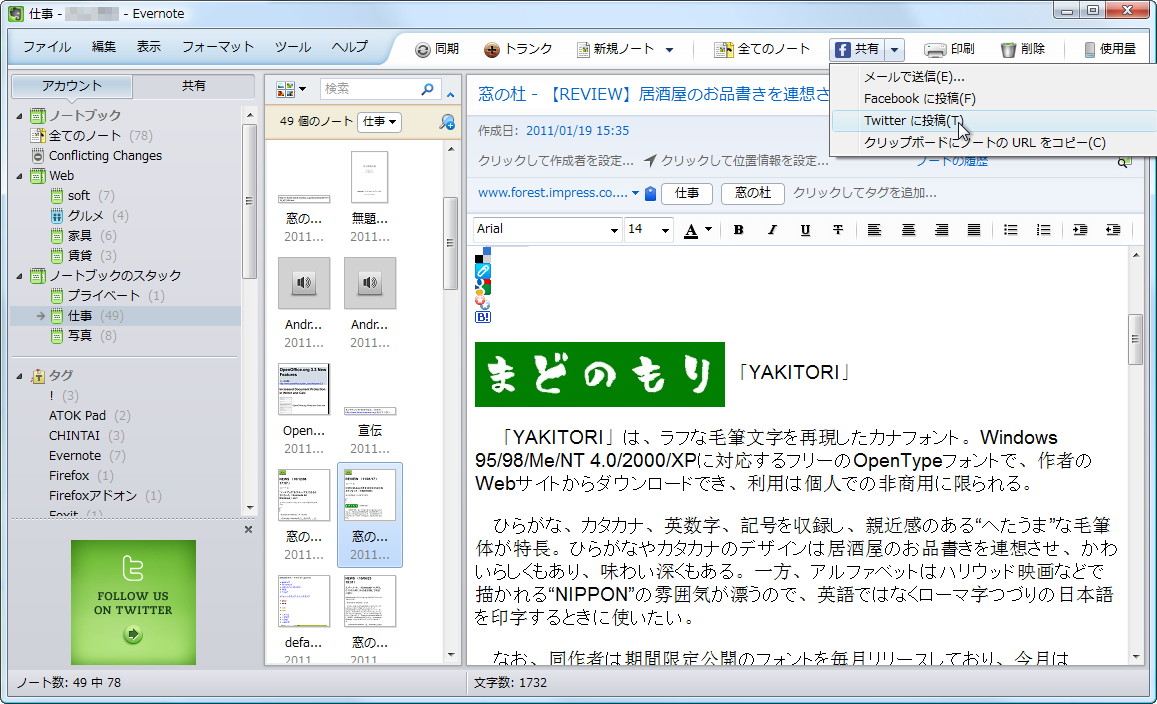Viewport: 1157px width, 704px height.
Task: Click the 全てのノート toolbar button
Action: coord(762,48)
